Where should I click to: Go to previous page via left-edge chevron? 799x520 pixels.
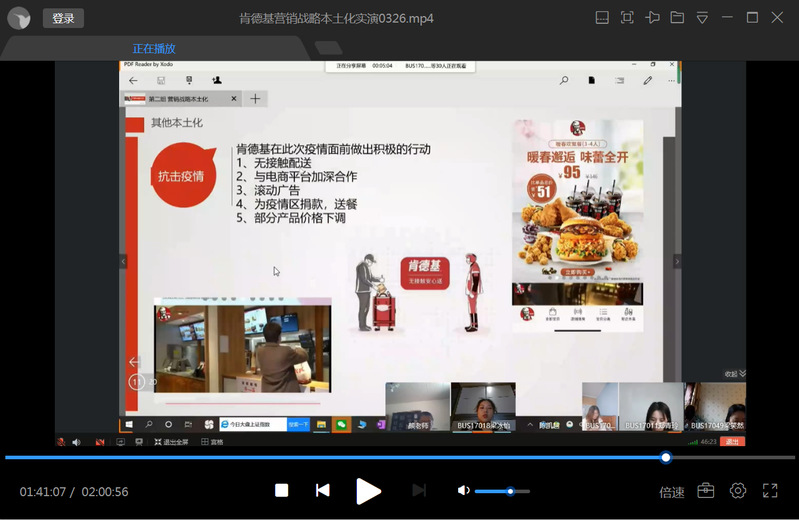click(123, 262)
